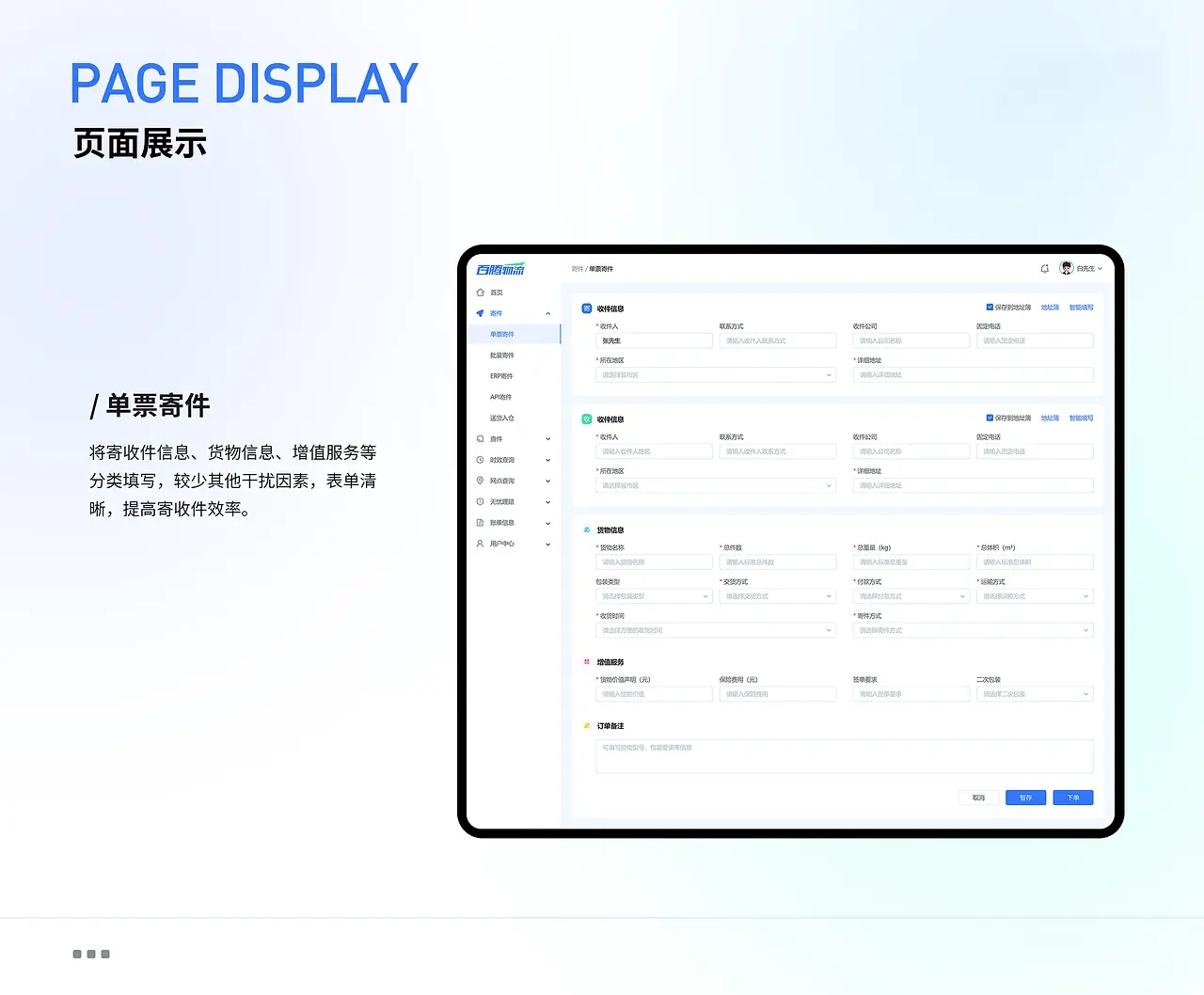
Task: Select ERP寄件 in the sidebar menu
Action: point(501,376)
